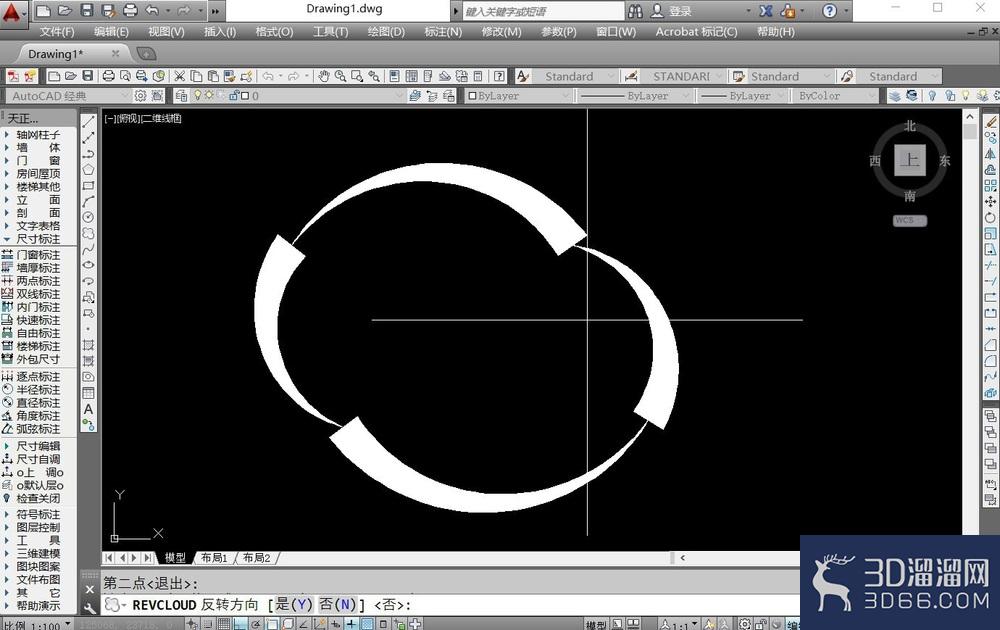Select the Erase tool in modify toolbar
The image size is (1000, 630).
tap(990, 121)
